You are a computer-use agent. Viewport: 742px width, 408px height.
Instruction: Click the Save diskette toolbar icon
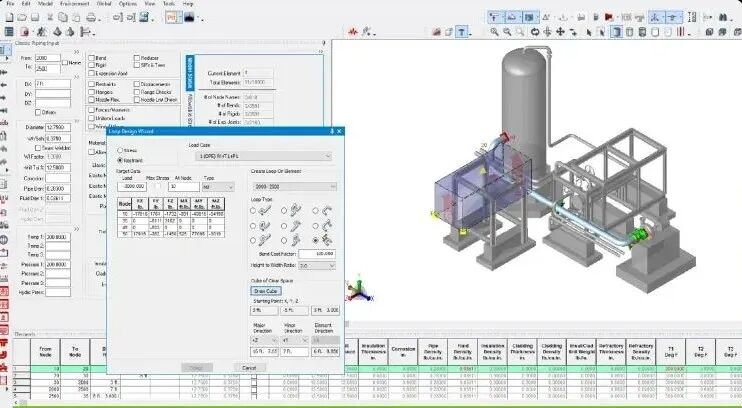[35, 18]
